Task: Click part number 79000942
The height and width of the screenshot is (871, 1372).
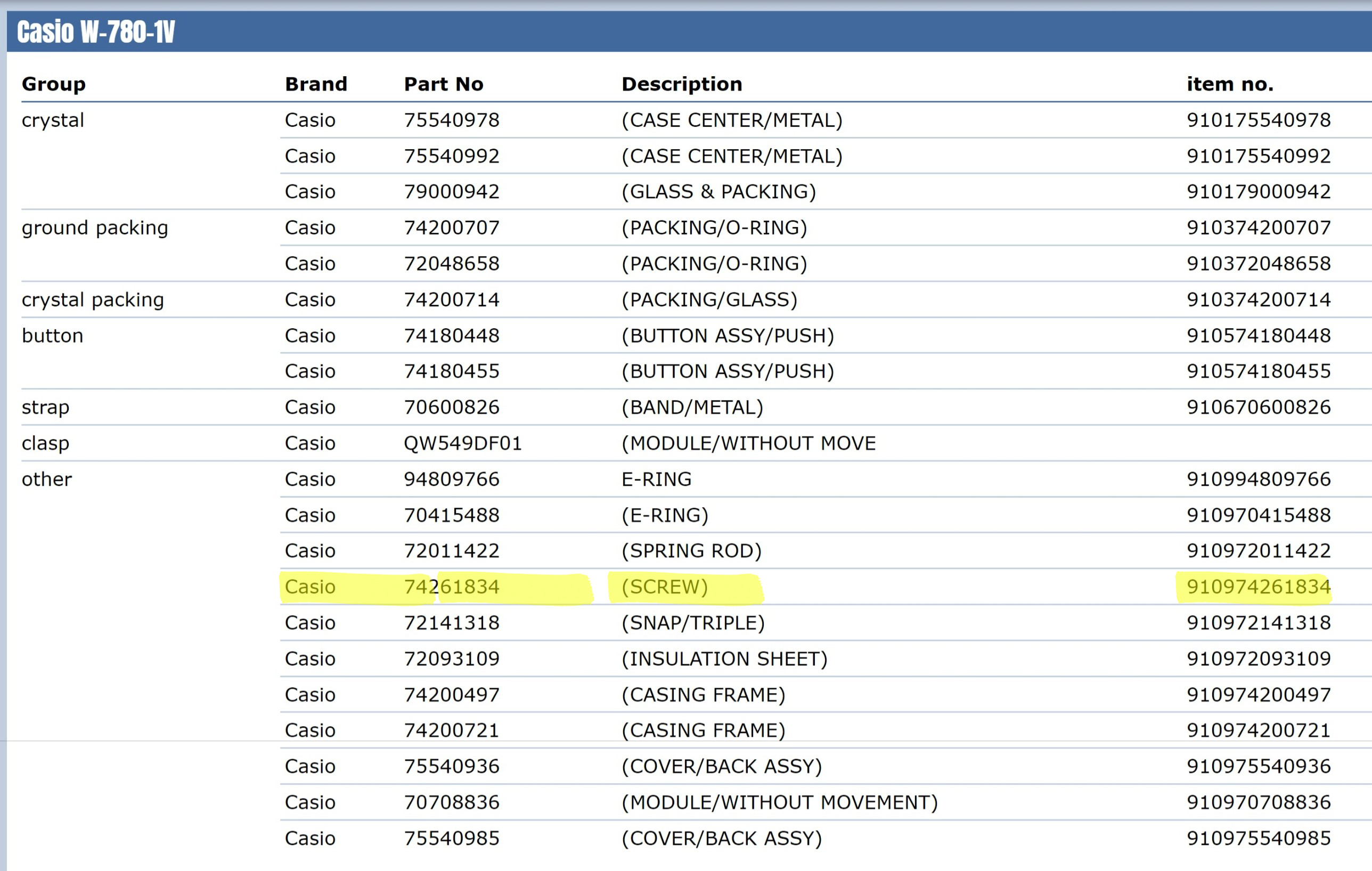Action: pos(452,192)
